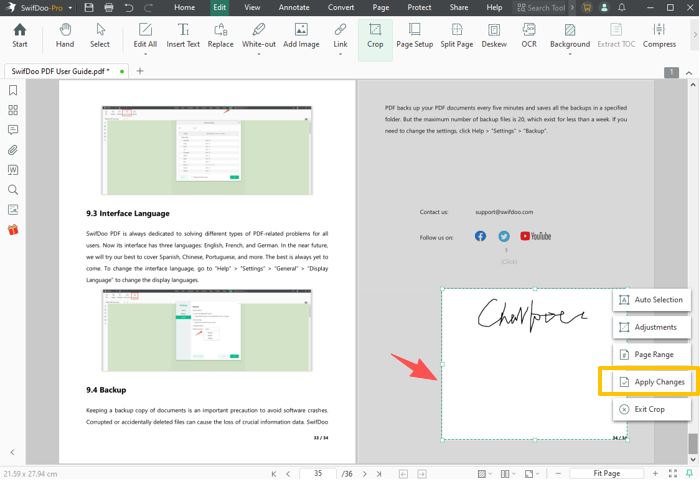Viewport: 700px width, 480px height.
Task: Print the document
Action: (x=108, y=8)
